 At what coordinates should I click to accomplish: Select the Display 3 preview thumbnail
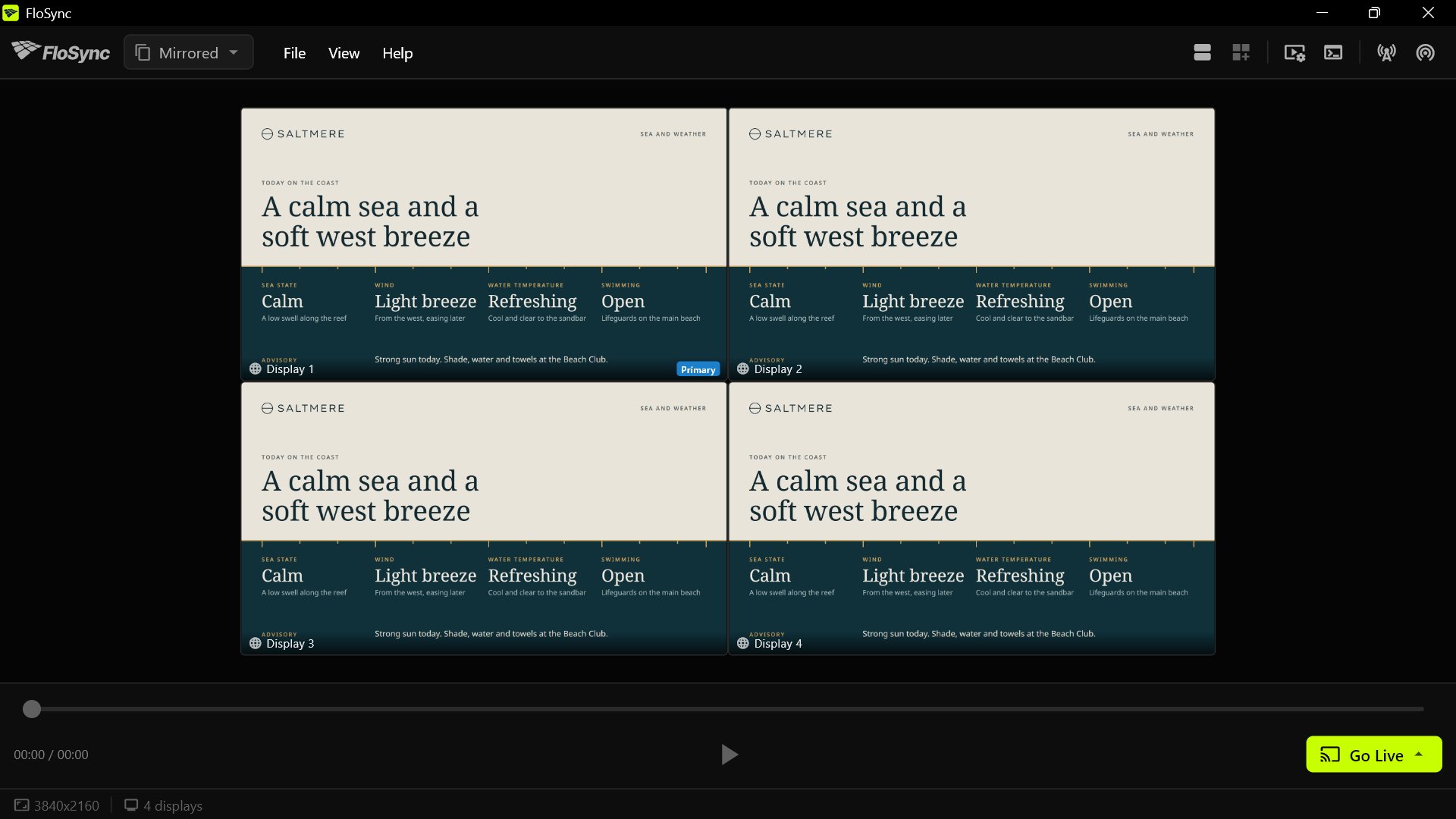484,518
